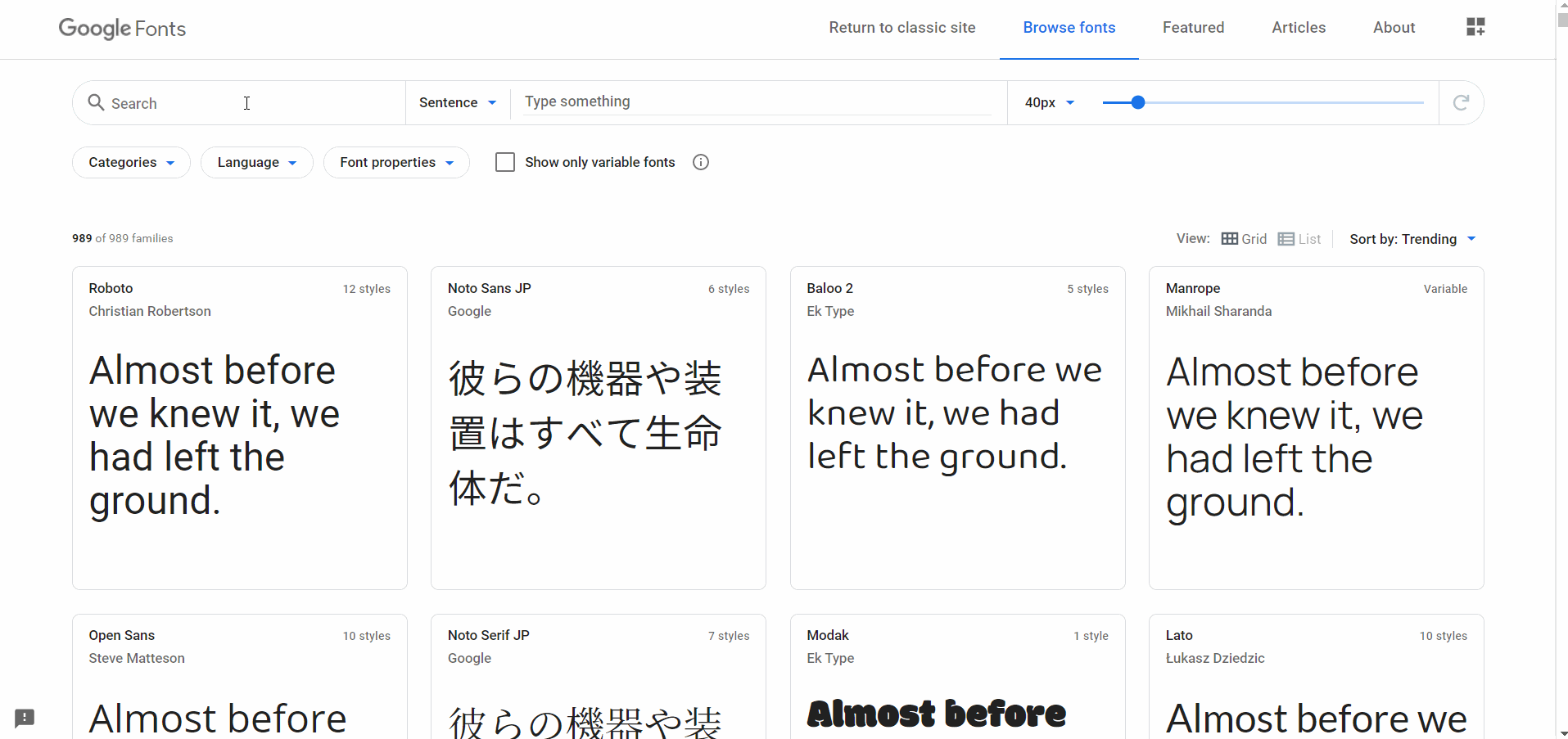
Task: Open the Language filter
Action: click(256, 162)
